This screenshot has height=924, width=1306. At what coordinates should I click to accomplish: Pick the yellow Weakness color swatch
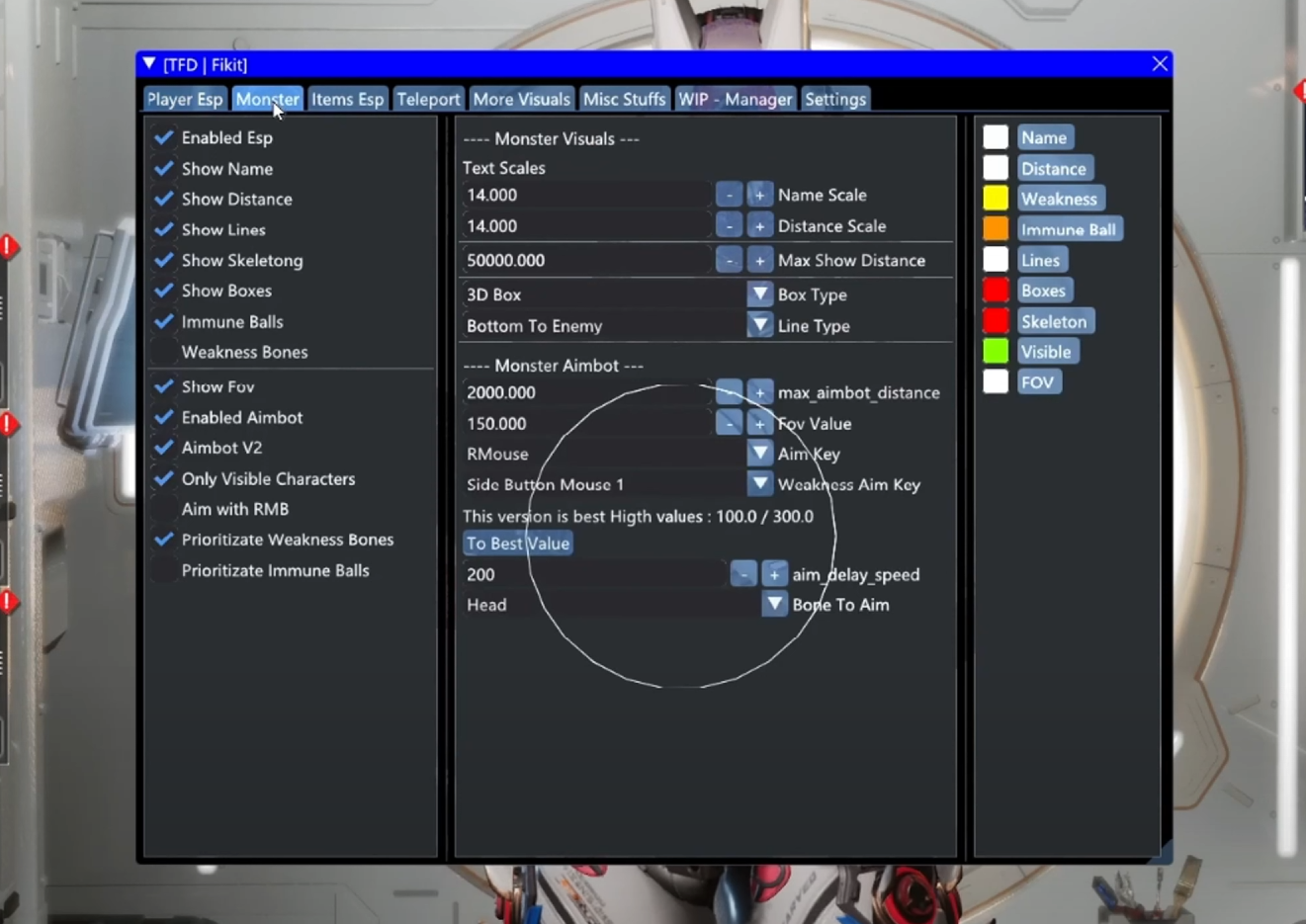(996, 199)
